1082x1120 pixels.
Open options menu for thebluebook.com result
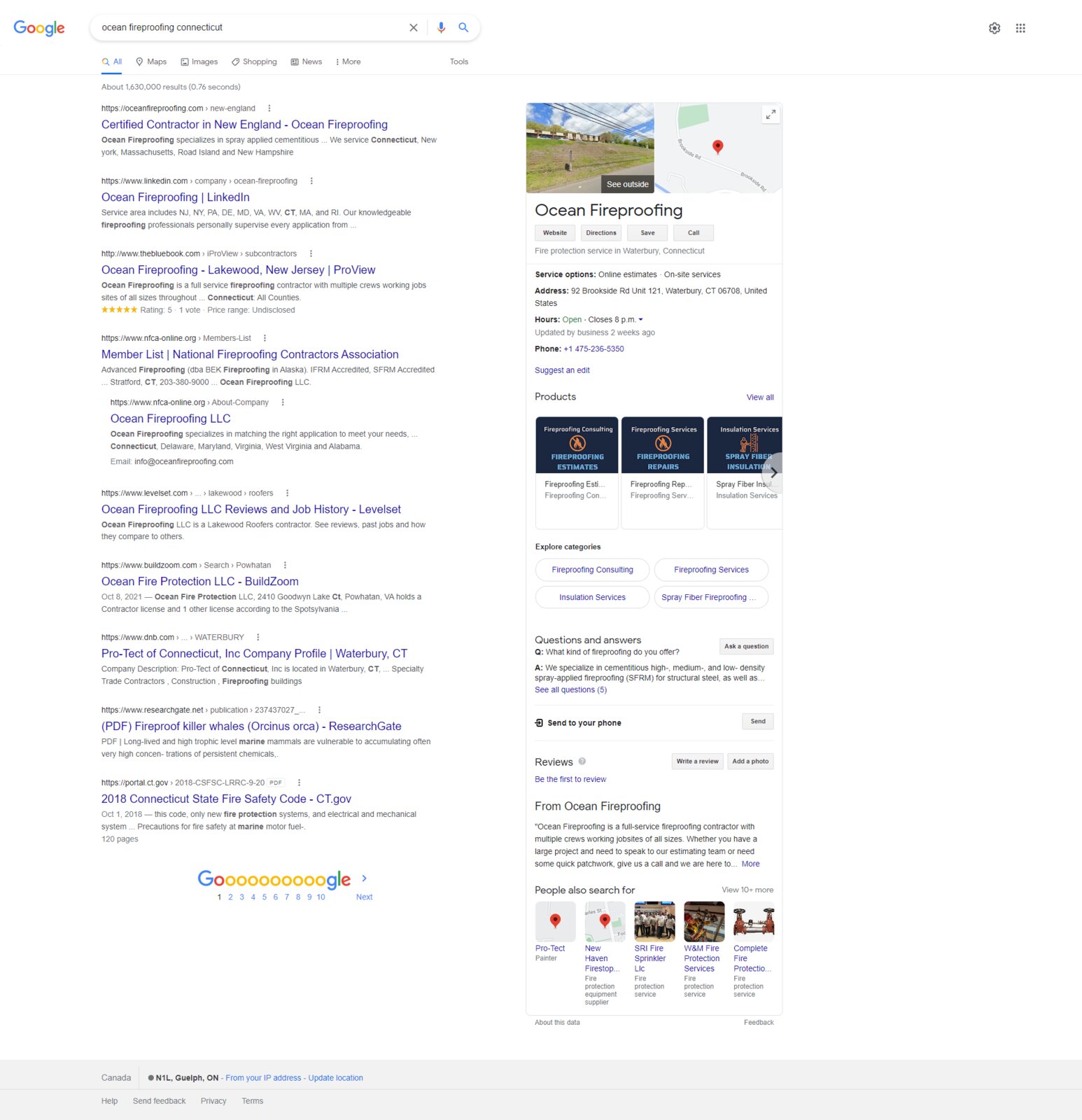311,254
